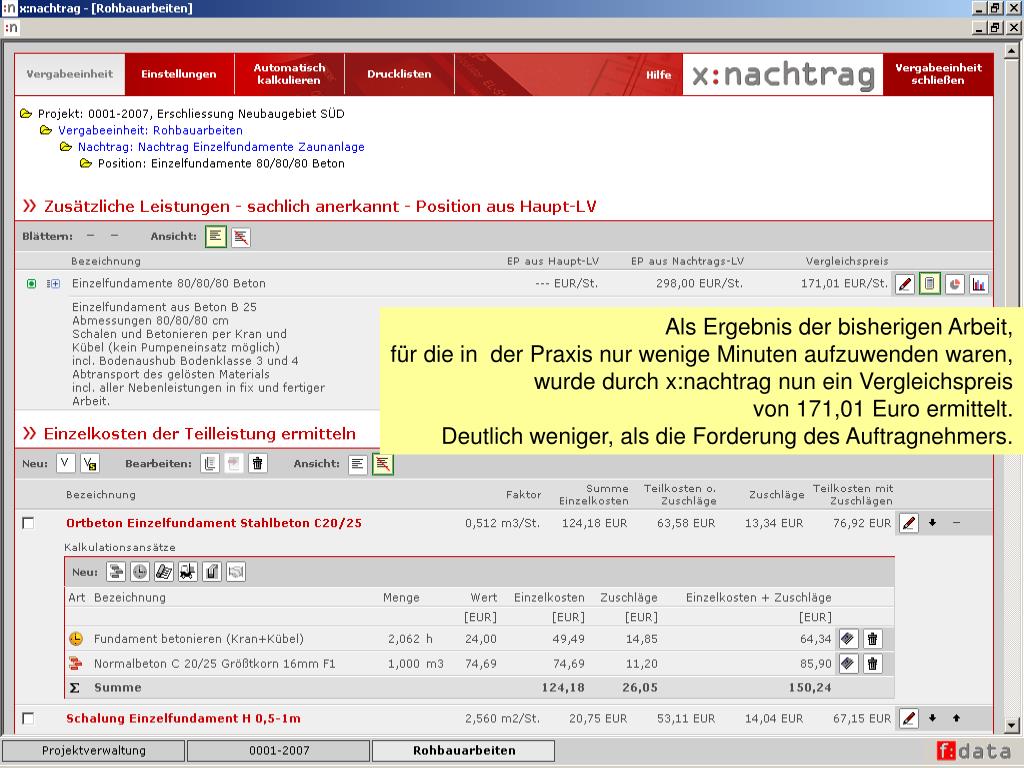Viewport: 1024px width, 768px height.
Task: Click the 0,512 m3/St. Faktor value
Action: 502,523
